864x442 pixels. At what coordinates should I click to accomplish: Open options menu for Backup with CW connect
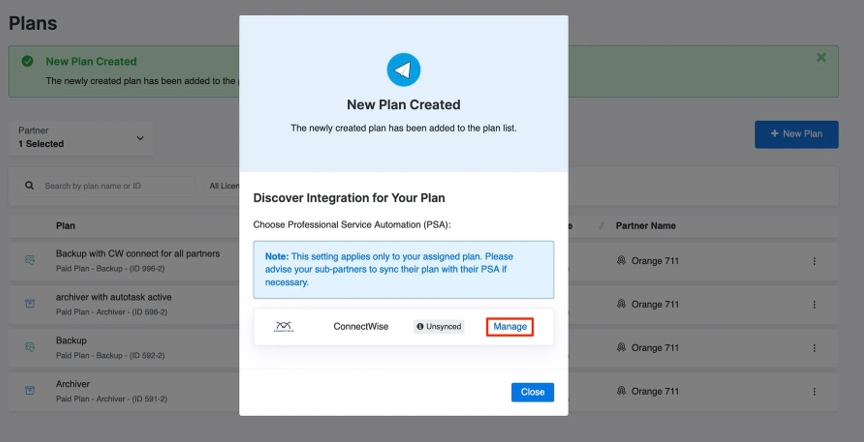[814, 261]
